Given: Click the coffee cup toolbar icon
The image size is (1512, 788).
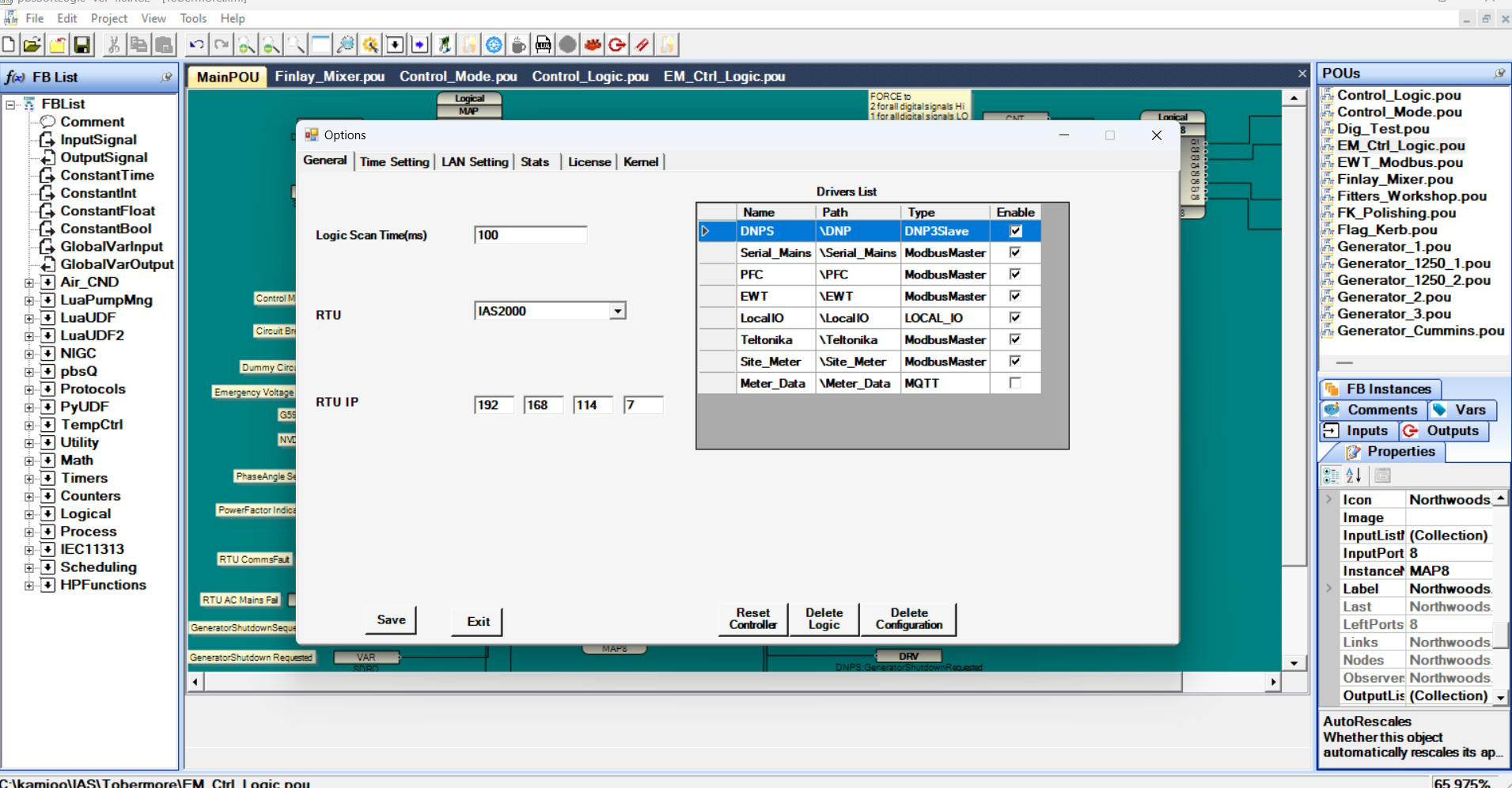Looking at the screenshot, I should click(518, 45).
